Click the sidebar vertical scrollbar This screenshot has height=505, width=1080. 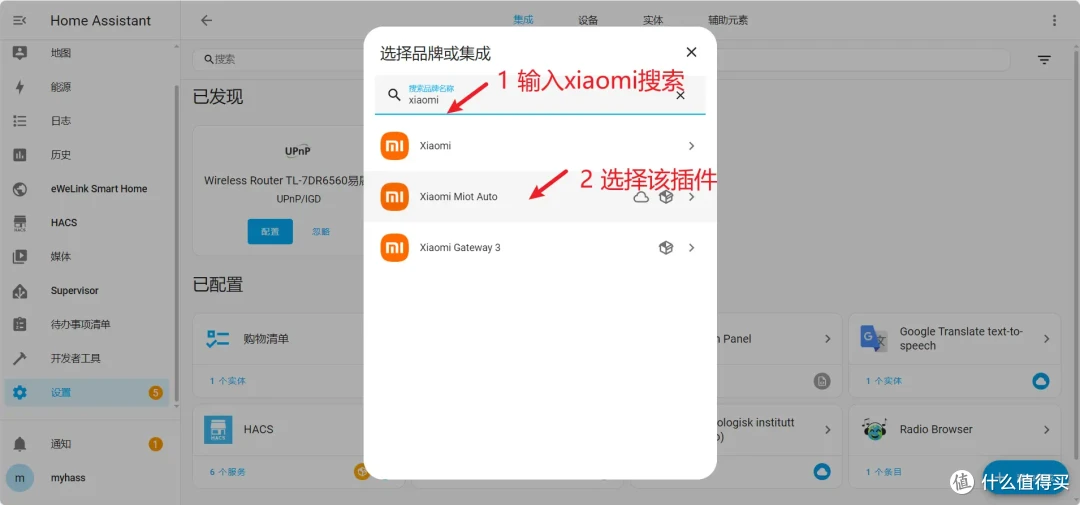(176, 241)
